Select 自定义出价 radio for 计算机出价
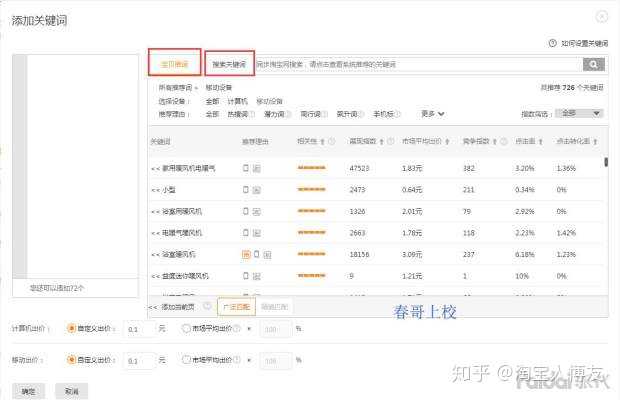The width and height of the screenshot is (620, 400). pos(70,329)
